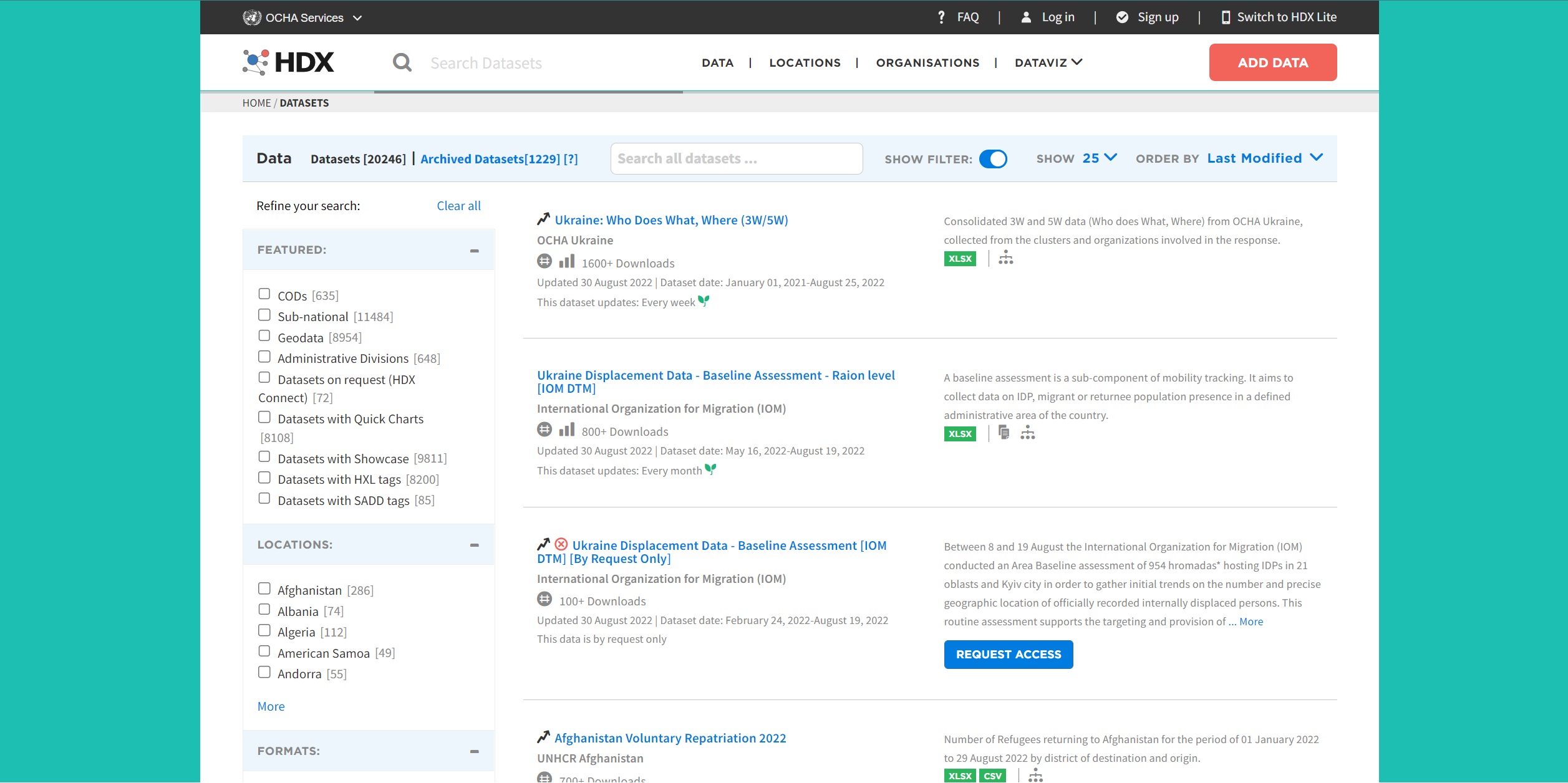Click the Archived Datasets link
The height and width of the screenshot is (783, 1568).
click(x=490, y=159)
